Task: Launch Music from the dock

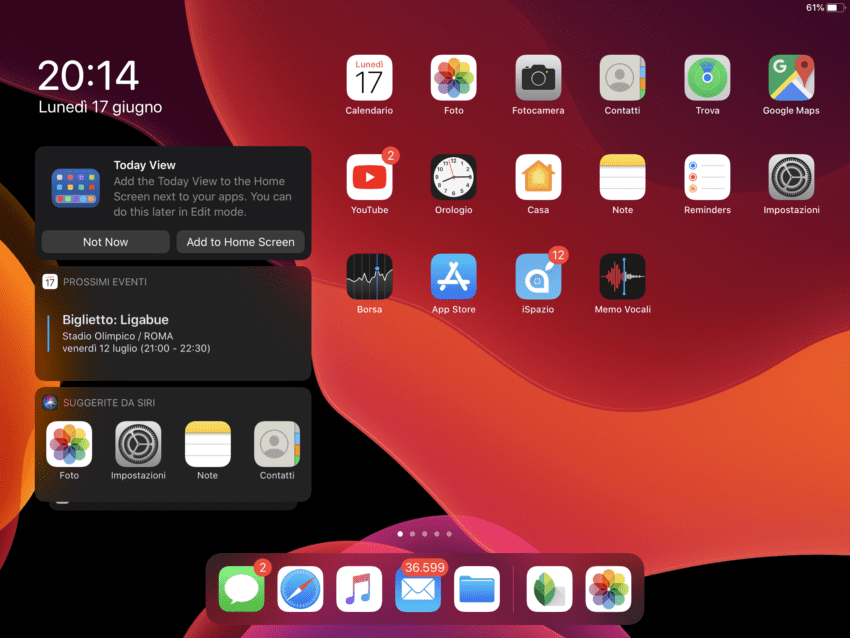Action: (x=359, y=589)
